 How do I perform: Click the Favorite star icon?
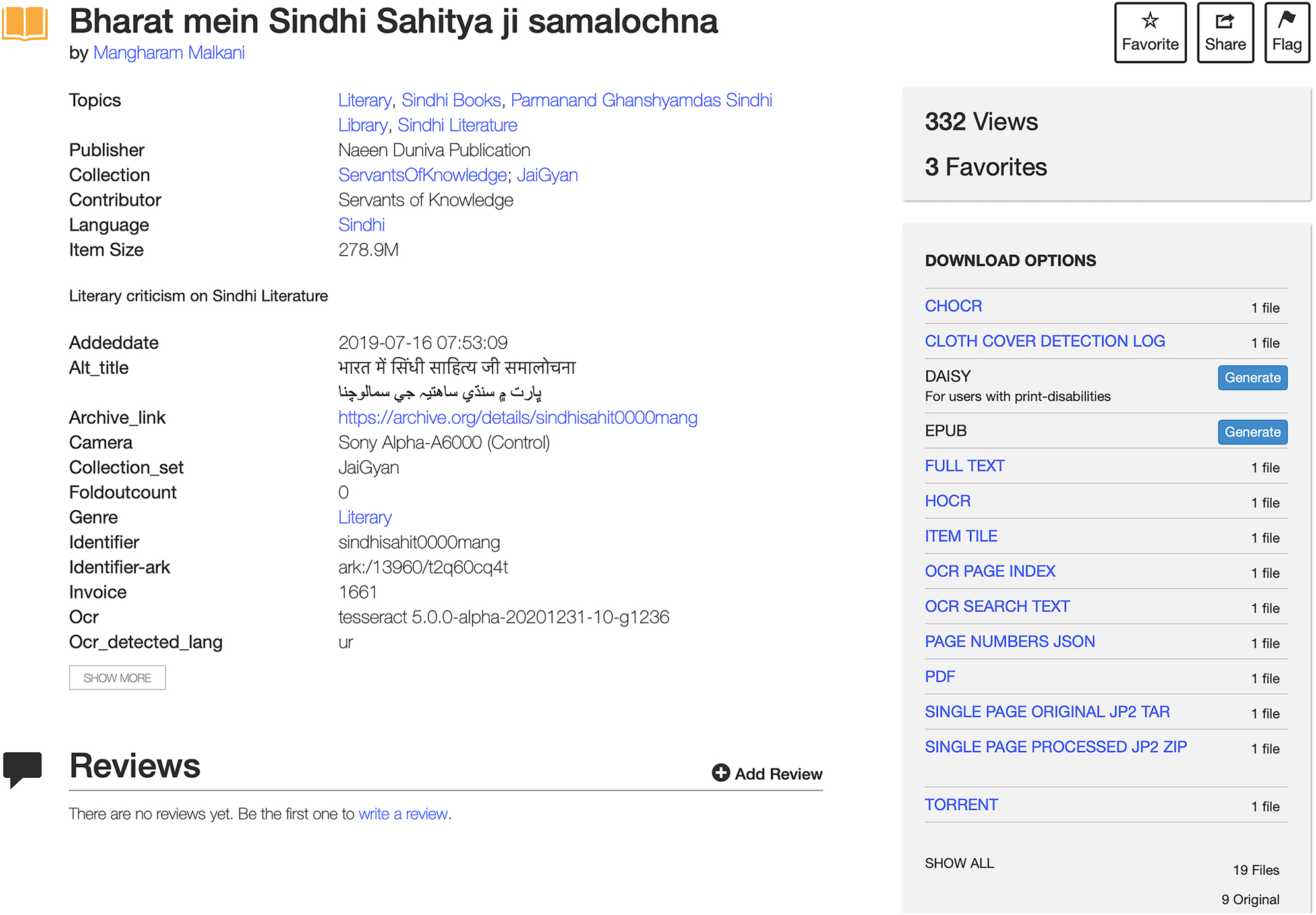pyautogui.click(x=1150, y=21)
